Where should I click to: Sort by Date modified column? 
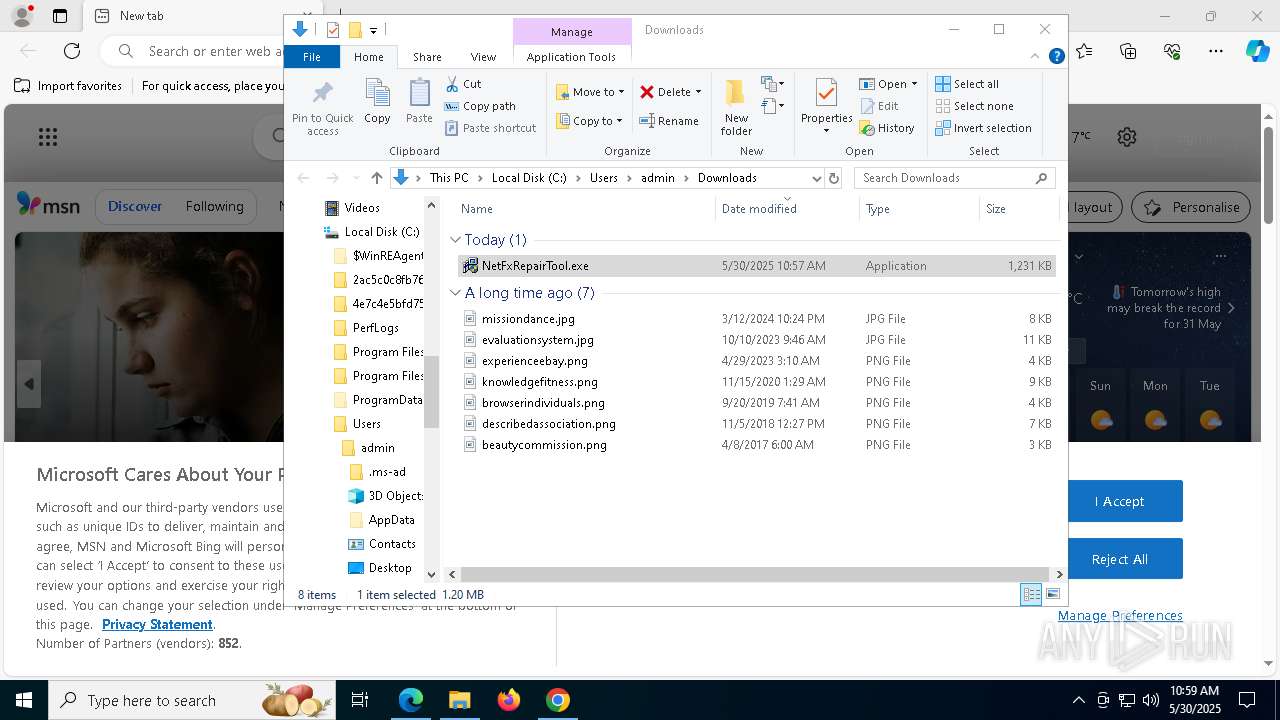coord(786,209)
